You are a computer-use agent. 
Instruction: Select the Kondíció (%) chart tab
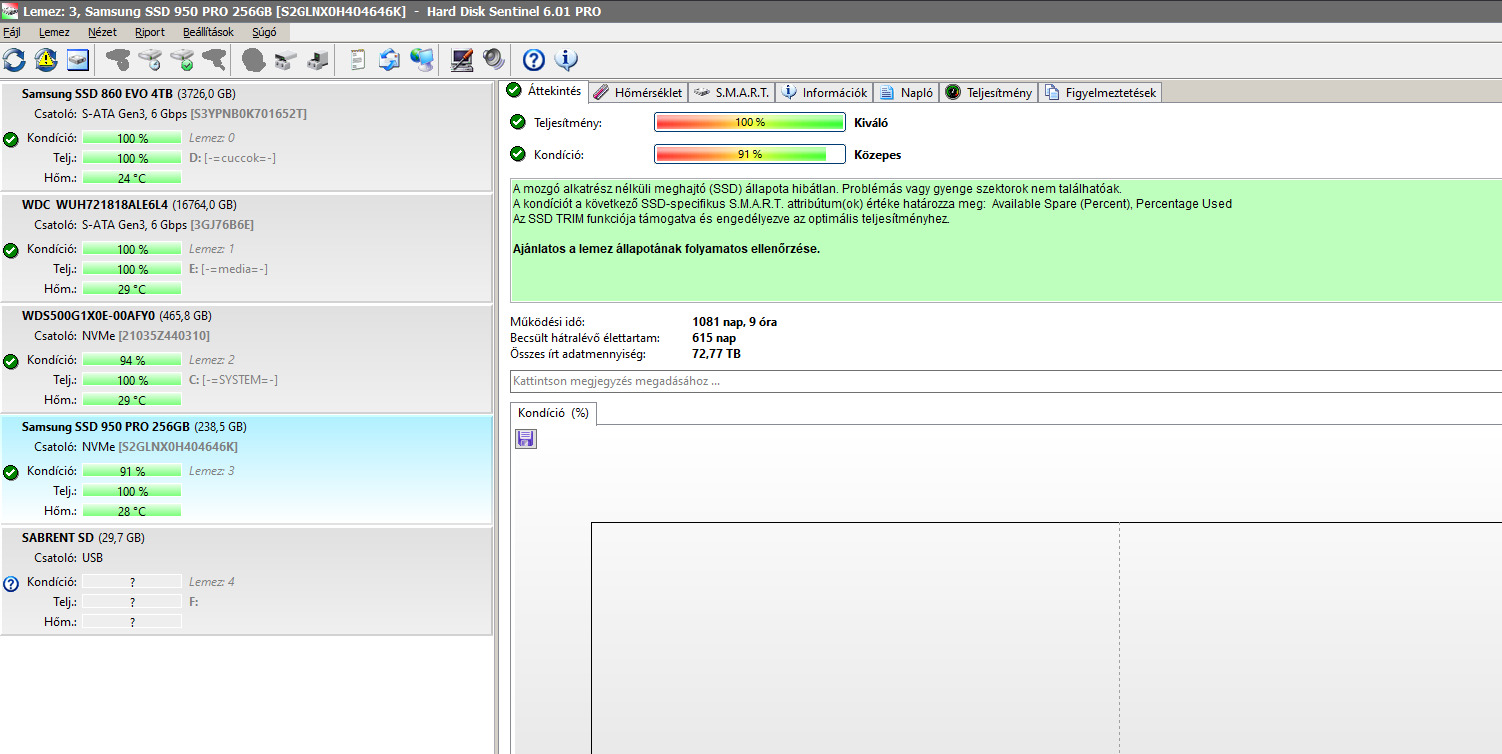tap(553, 413)
